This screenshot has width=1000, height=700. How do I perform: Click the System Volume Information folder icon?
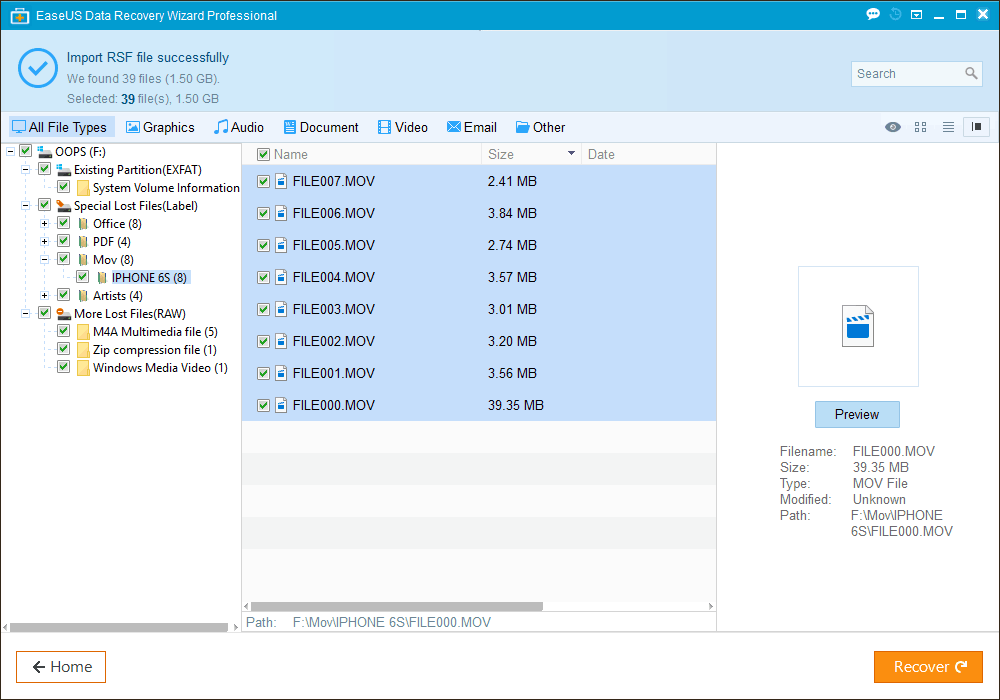pos(83,188)
